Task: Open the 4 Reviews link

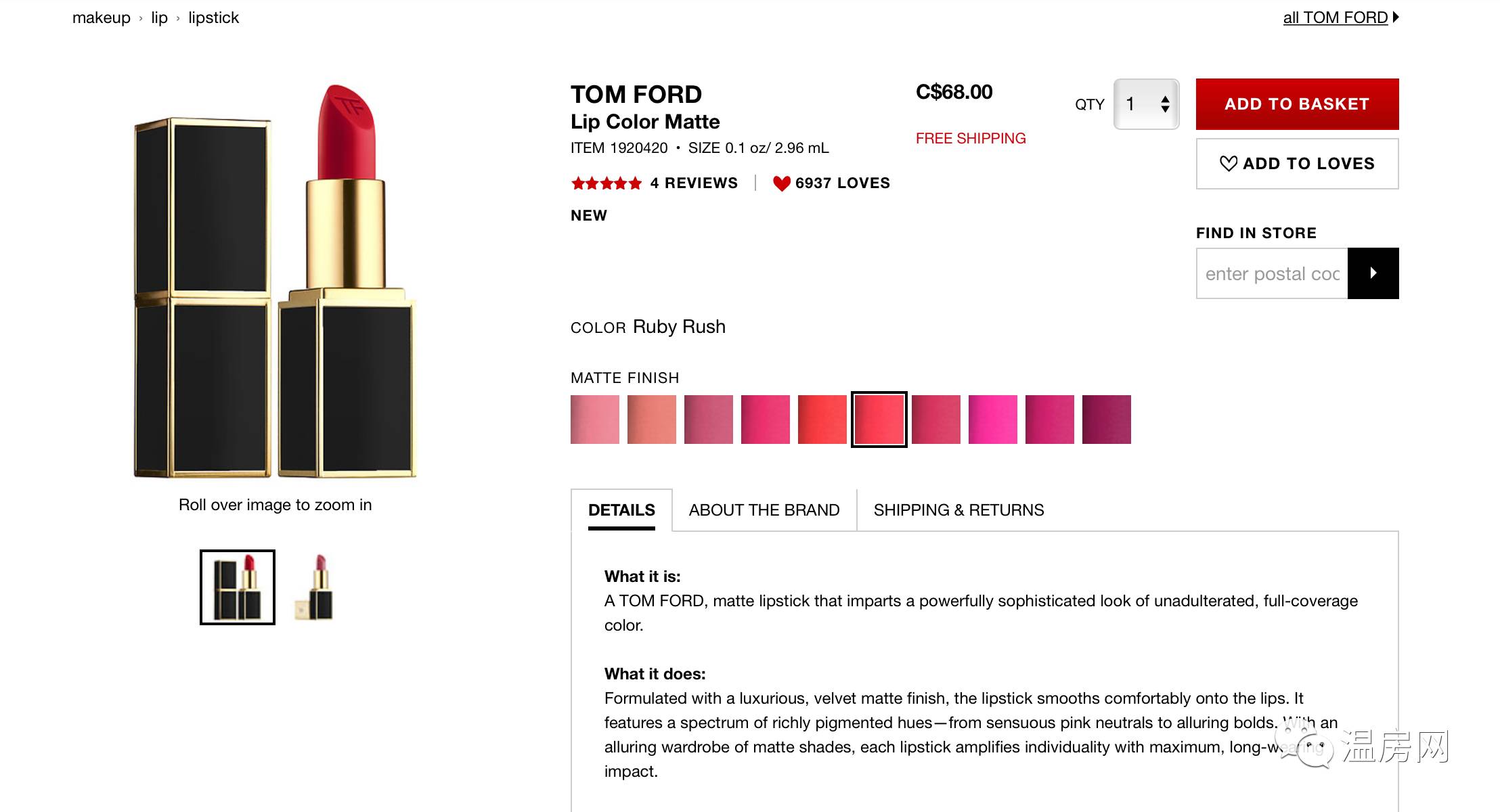Action: click(694, 183)
